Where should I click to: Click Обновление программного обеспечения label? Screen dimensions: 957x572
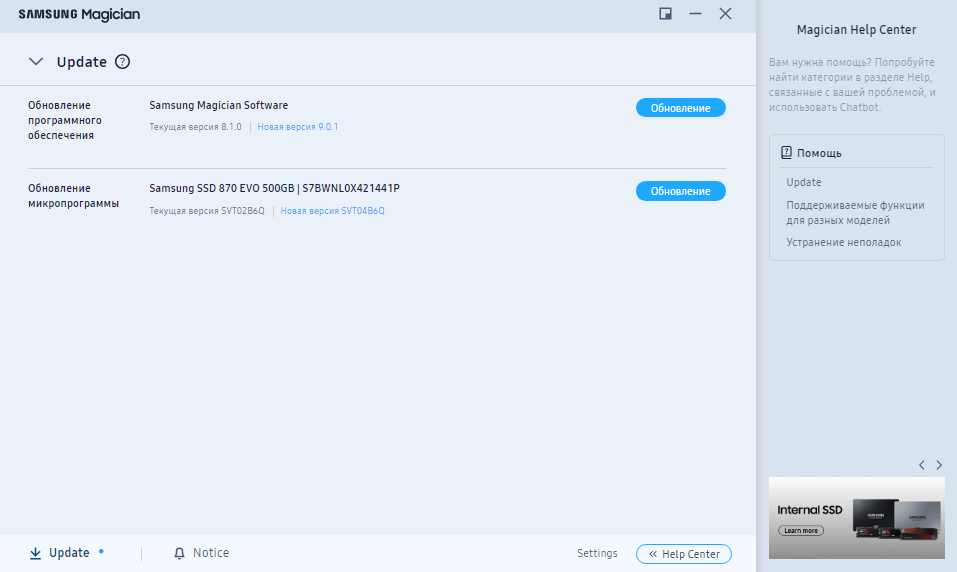tap(65, 120)
